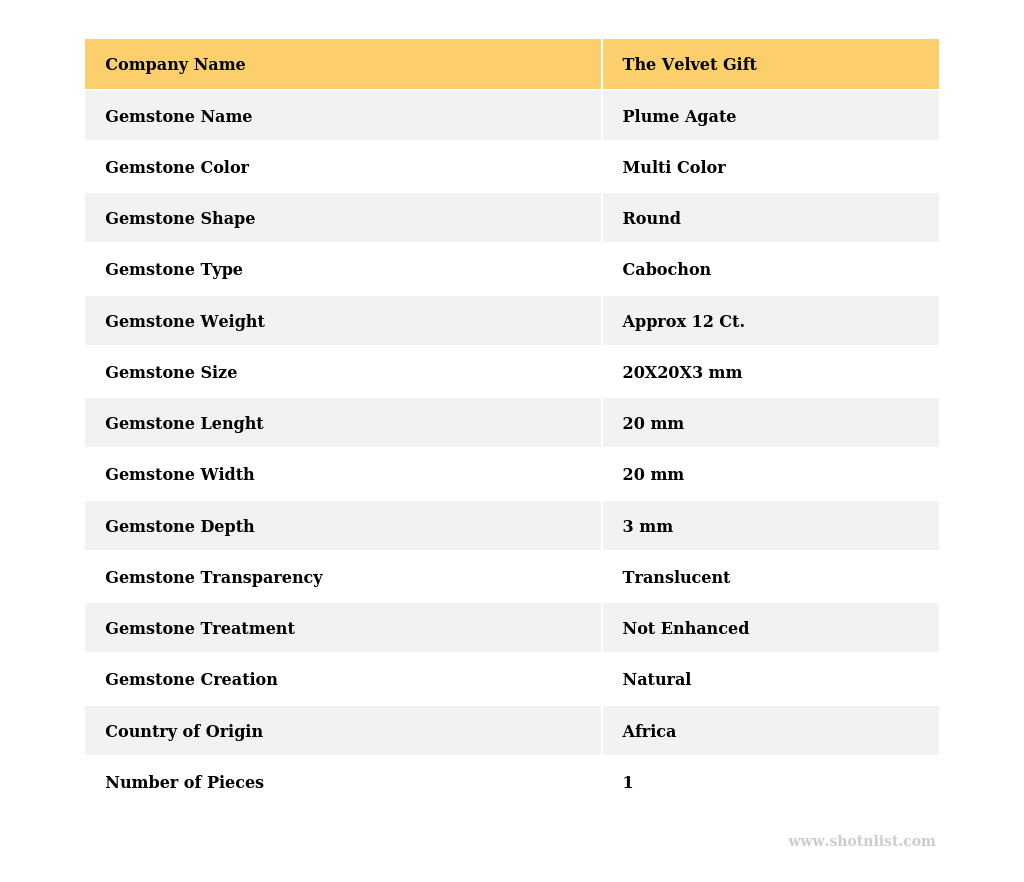Click the Gemstone Color label
This screenshot has width=1024, height=882.
(x=177, y=168)
